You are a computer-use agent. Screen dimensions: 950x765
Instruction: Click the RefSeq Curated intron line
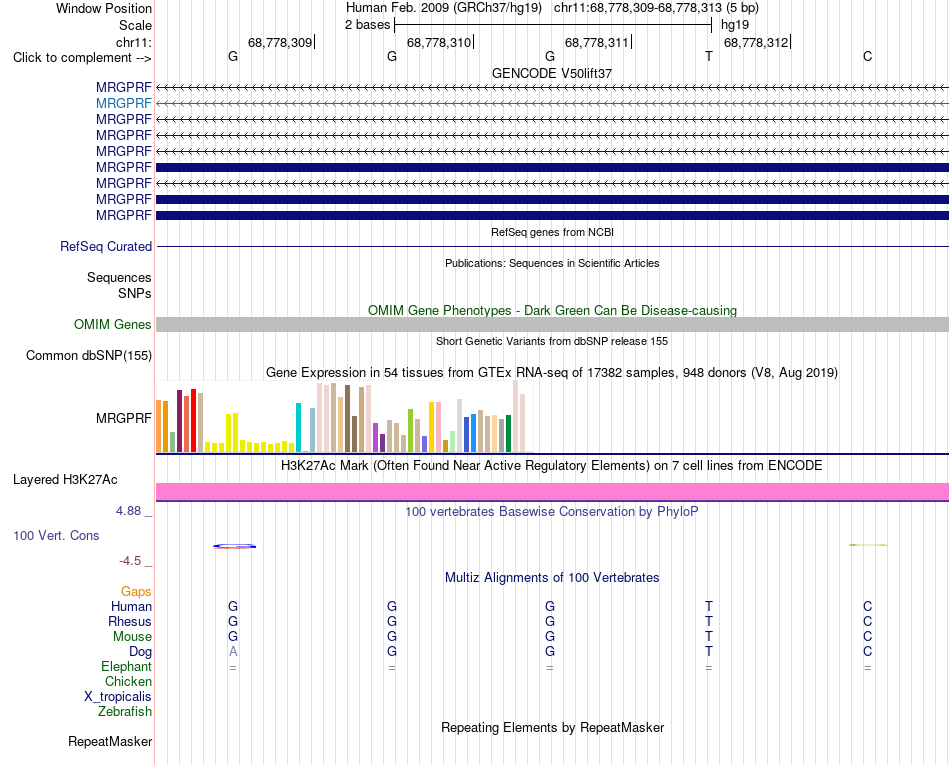(x=553, y=247)
